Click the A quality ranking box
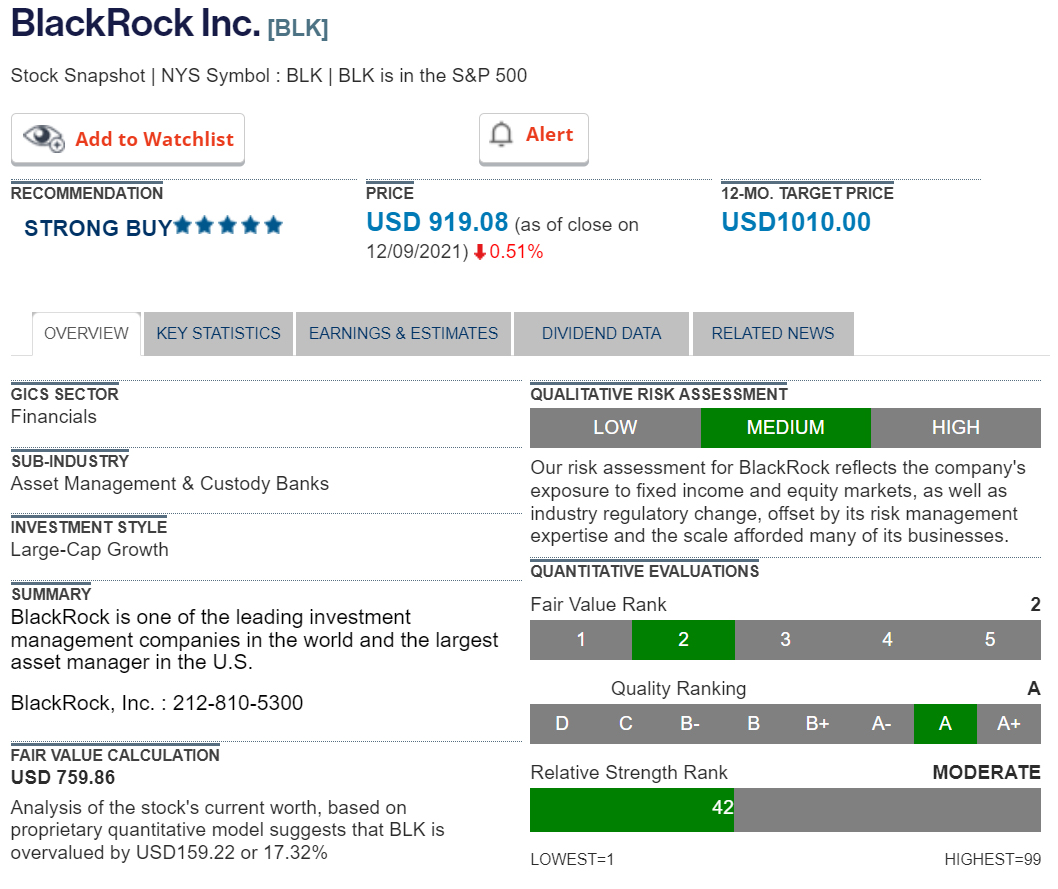 [x=945, y=724]
